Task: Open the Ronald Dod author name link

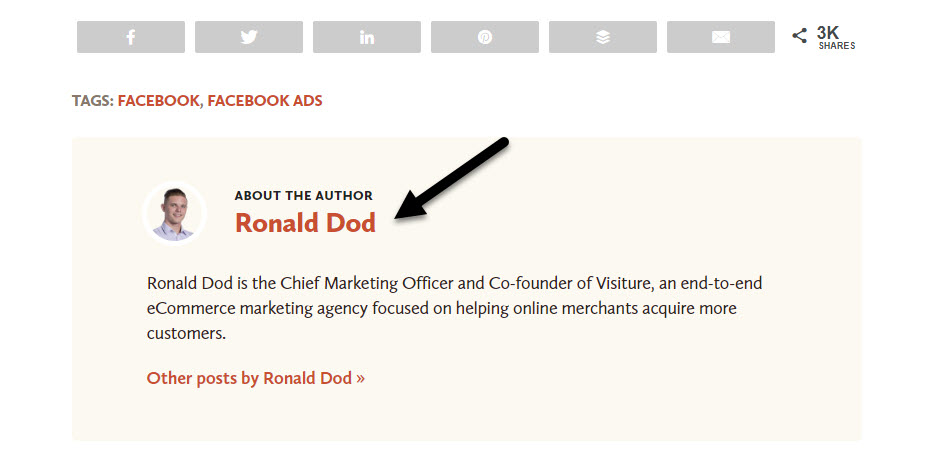Action: [306, 223]
